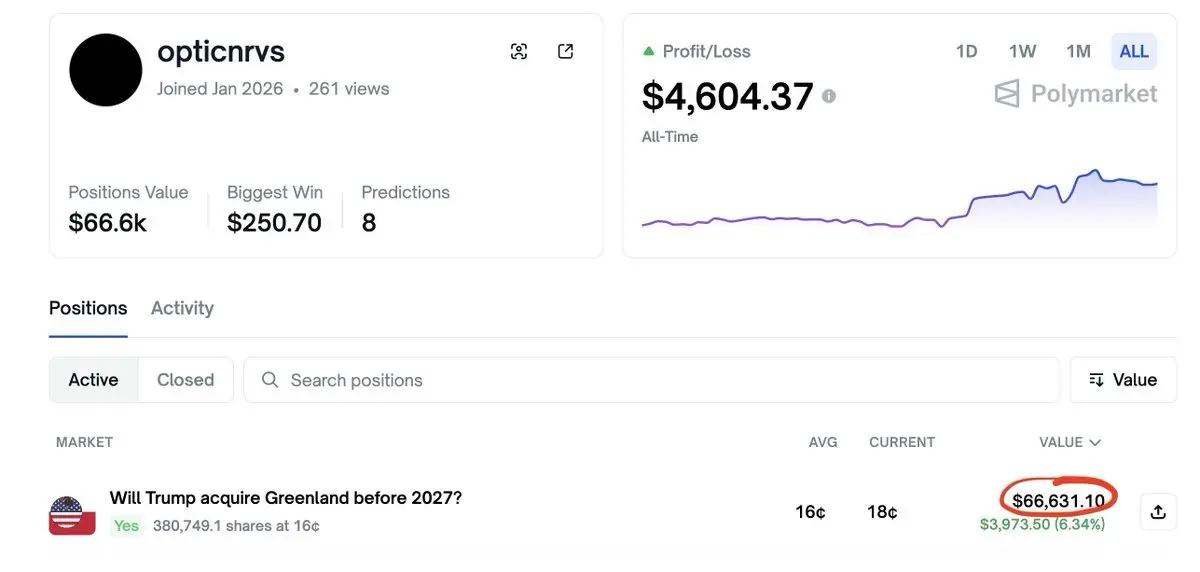Image resolution: width=1200 pixels, height=572 pixels.
Task: Open profile in external link icon
Action: (x=565, y=52)
